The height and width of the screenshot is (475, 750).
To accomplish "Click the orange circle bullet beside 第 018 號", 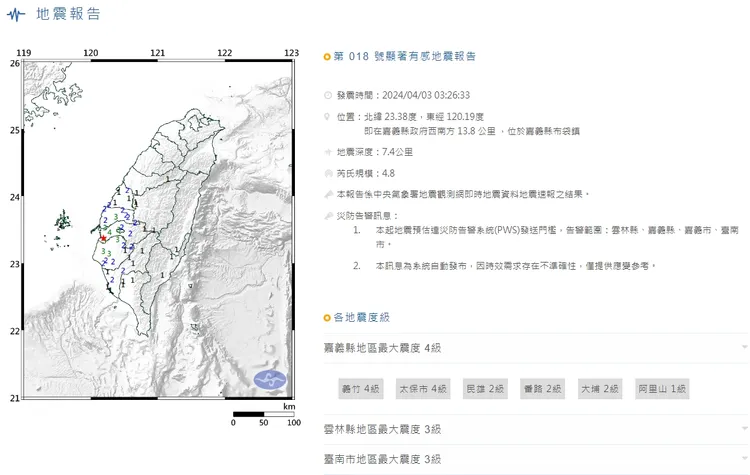I will pos(327,57).
